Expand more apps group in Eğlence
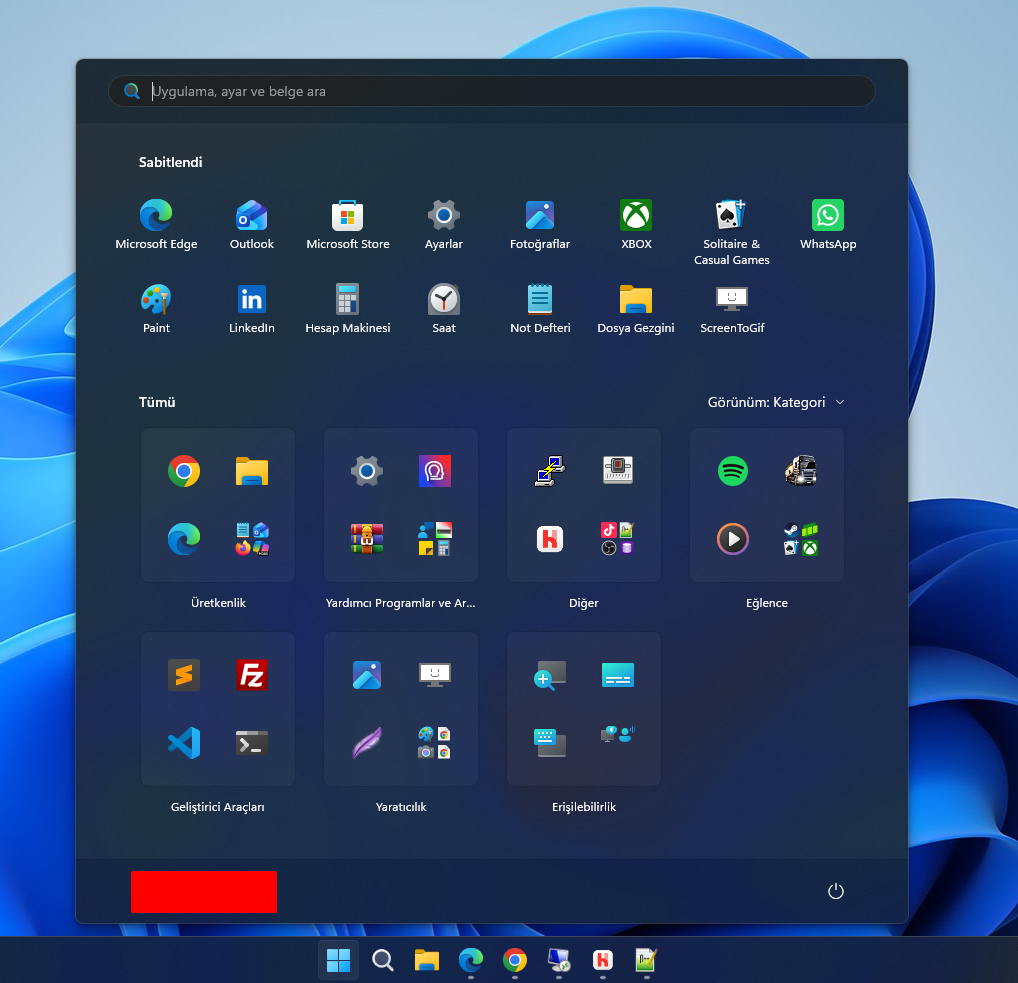Viewport: 1018px width, 983px height. [x=801, y=539]
